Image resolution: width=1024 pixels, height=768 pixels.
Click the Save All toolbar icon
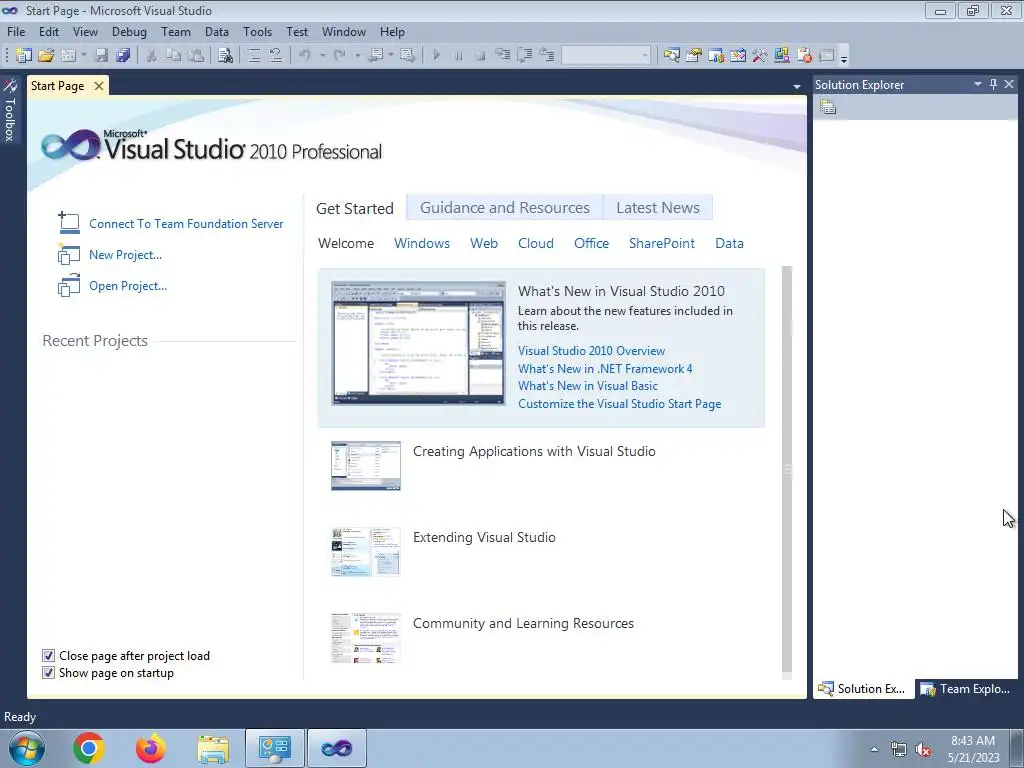(x=123, y=56)
